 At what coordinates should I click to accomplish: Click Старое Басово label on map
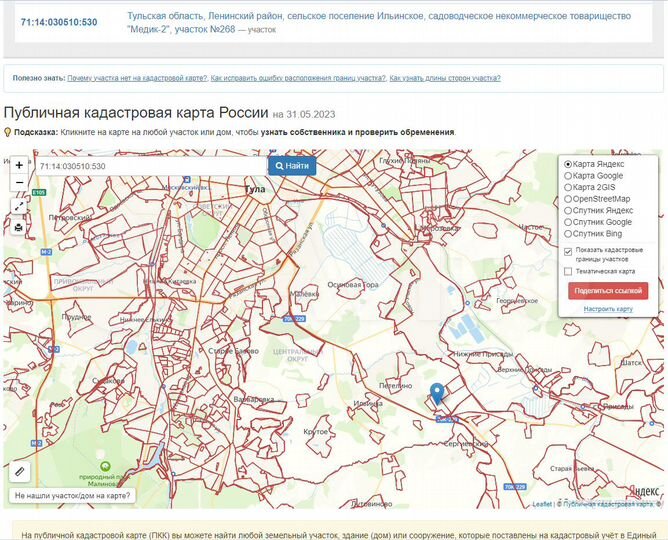coord(233,351)
